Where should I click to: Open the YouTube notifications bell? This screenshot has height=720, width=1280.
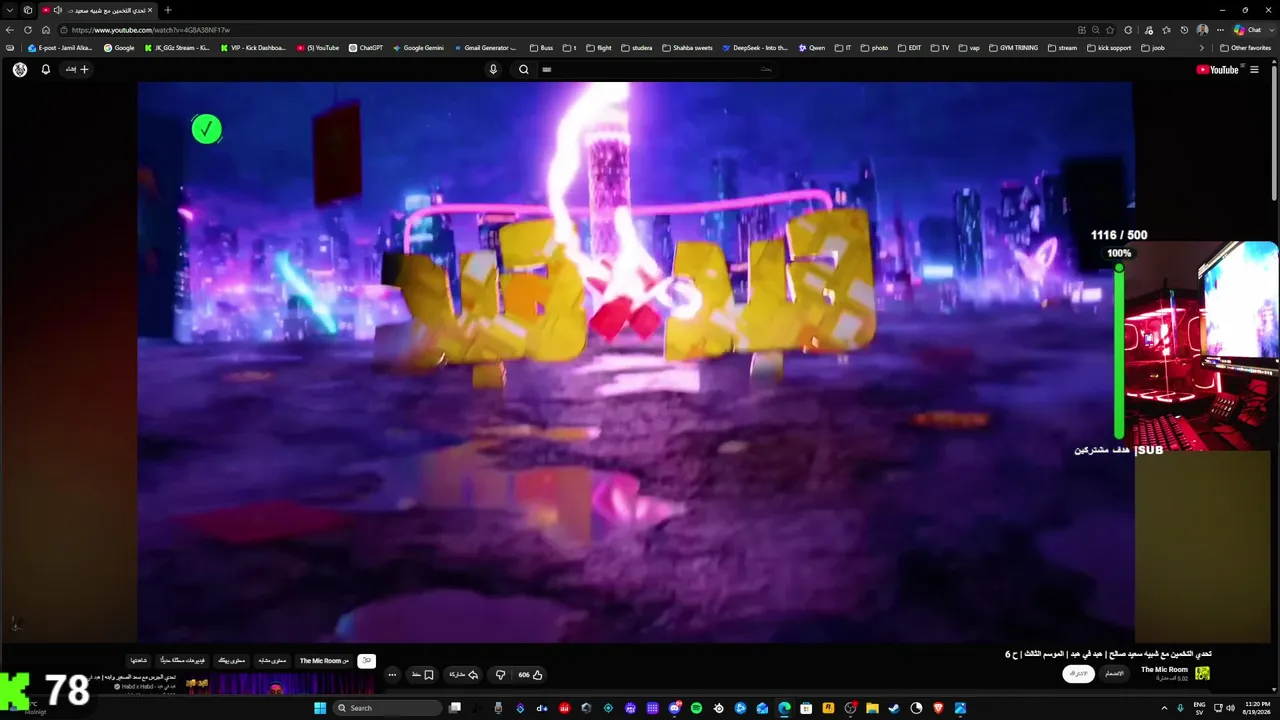[45, 70]
